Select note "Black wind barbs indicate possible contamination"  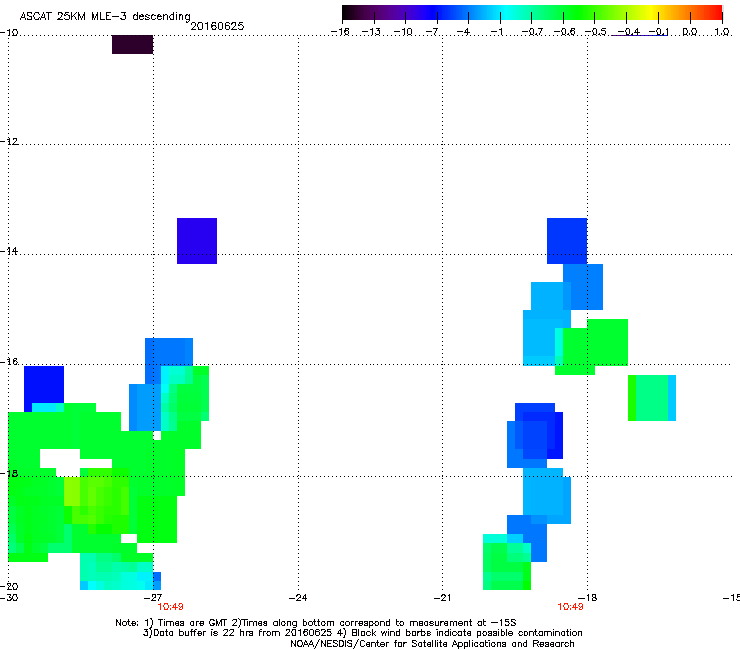(467, 633)
